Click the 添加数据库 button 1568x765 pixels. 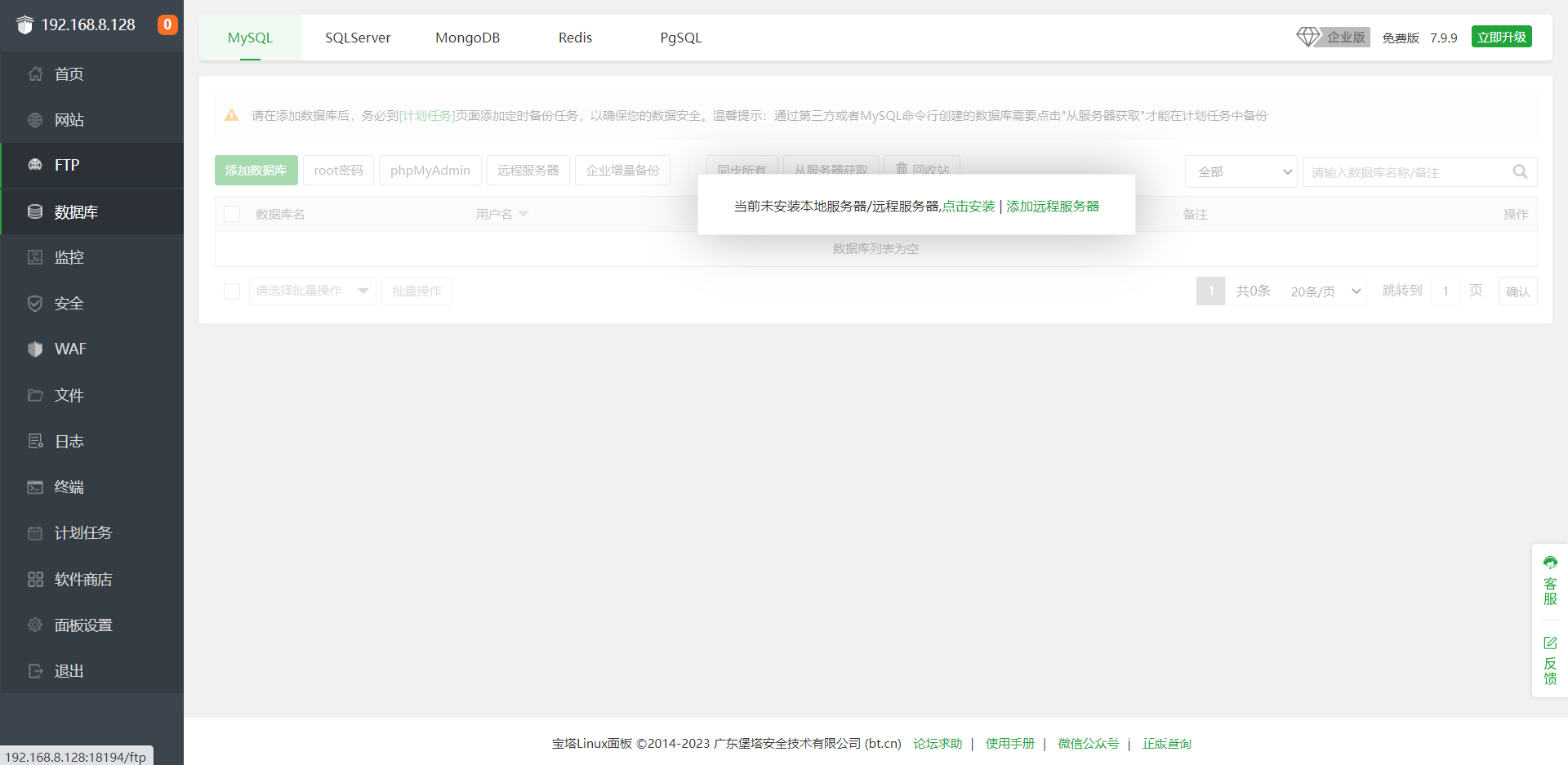click(256, 170)
